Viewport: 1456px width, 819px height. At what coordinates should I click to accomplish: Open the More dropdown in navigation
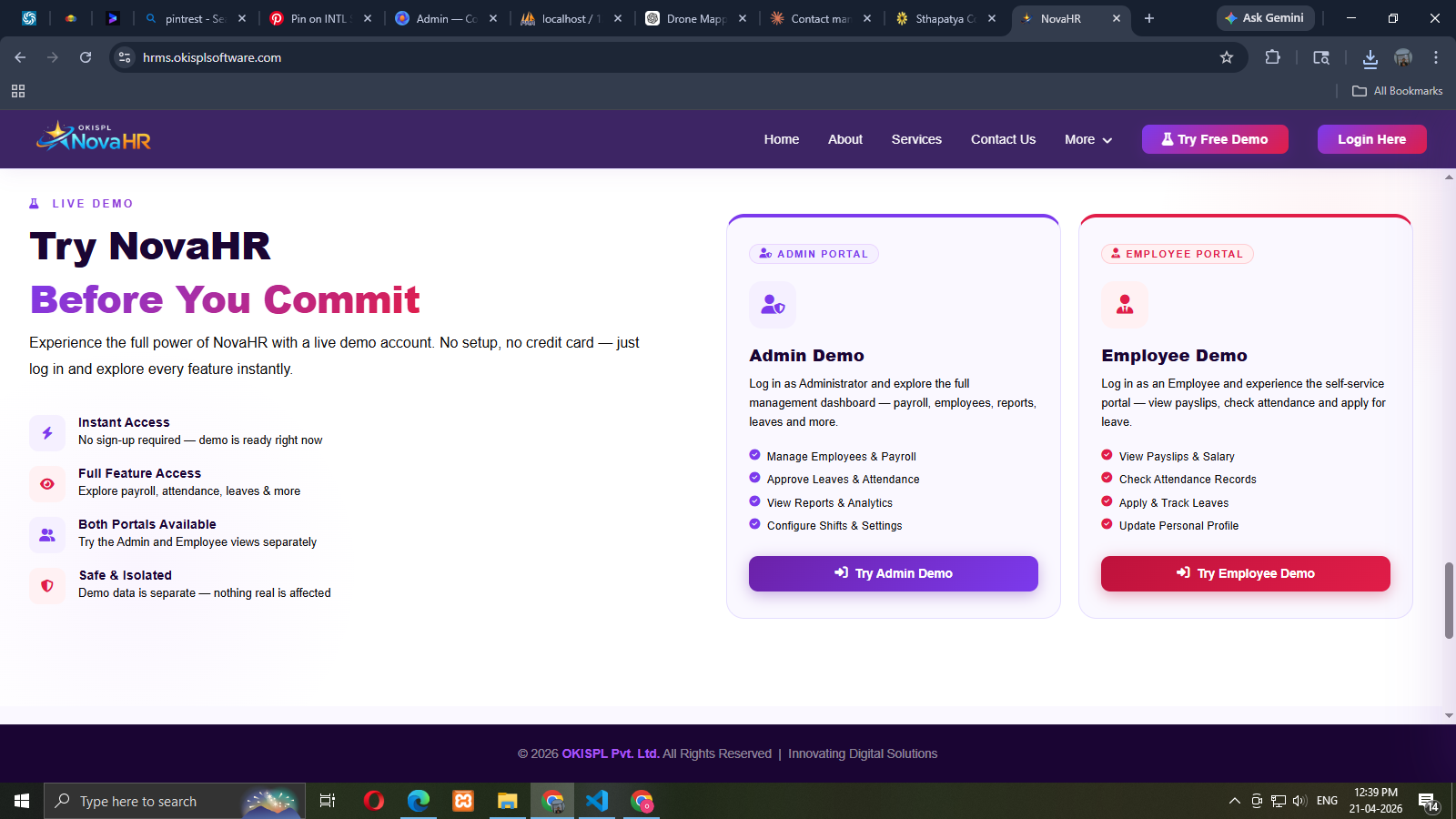click(x=1088, y=139)
